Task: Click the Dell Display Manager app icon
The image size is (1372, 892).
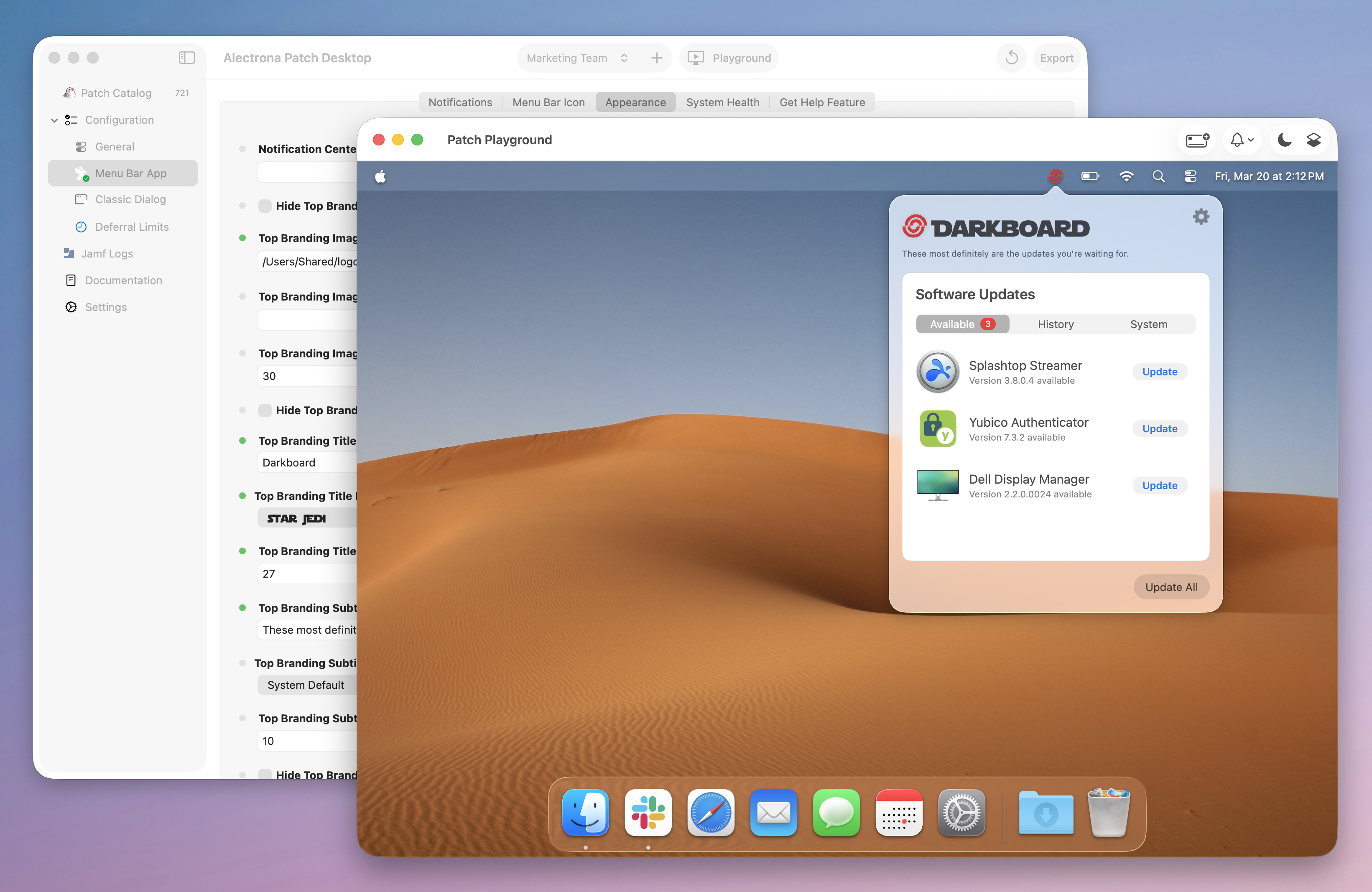Action: pyautogui.click(x=938, y=485)
